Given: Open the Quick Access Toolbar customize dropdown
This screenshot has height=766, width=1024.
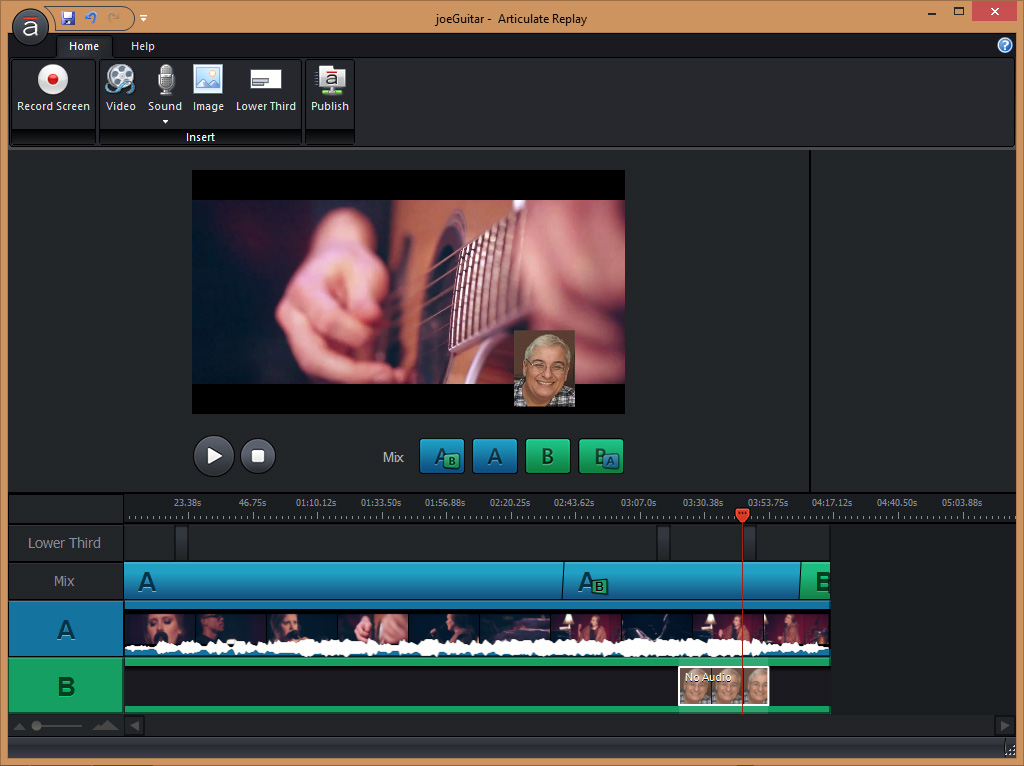Looking at the screenshot, I should click(144, 18).
